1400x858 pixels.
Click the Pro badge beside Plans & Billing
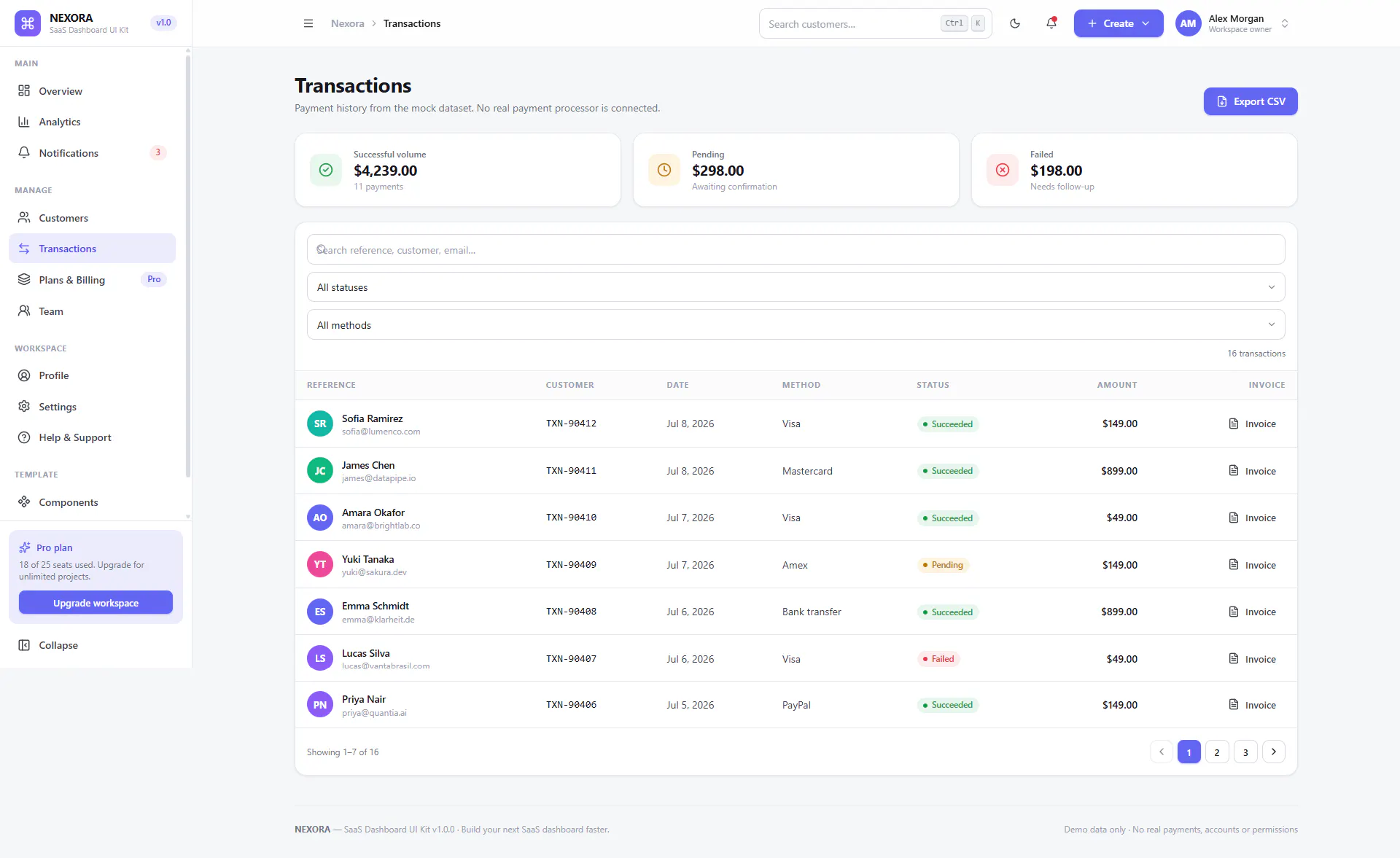click(x=154, y=279)
